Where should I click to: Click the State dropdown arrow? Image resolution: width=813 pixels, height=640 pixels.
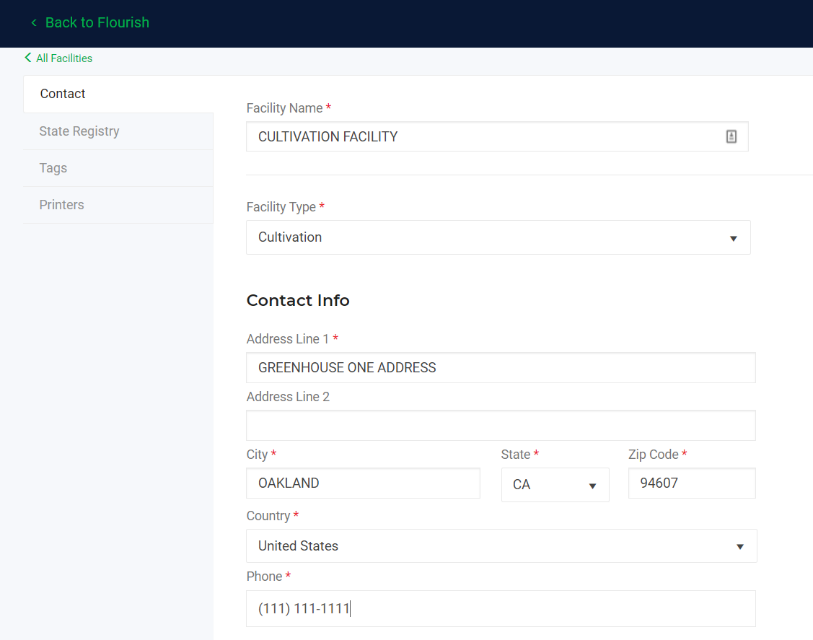coord(592,486)
